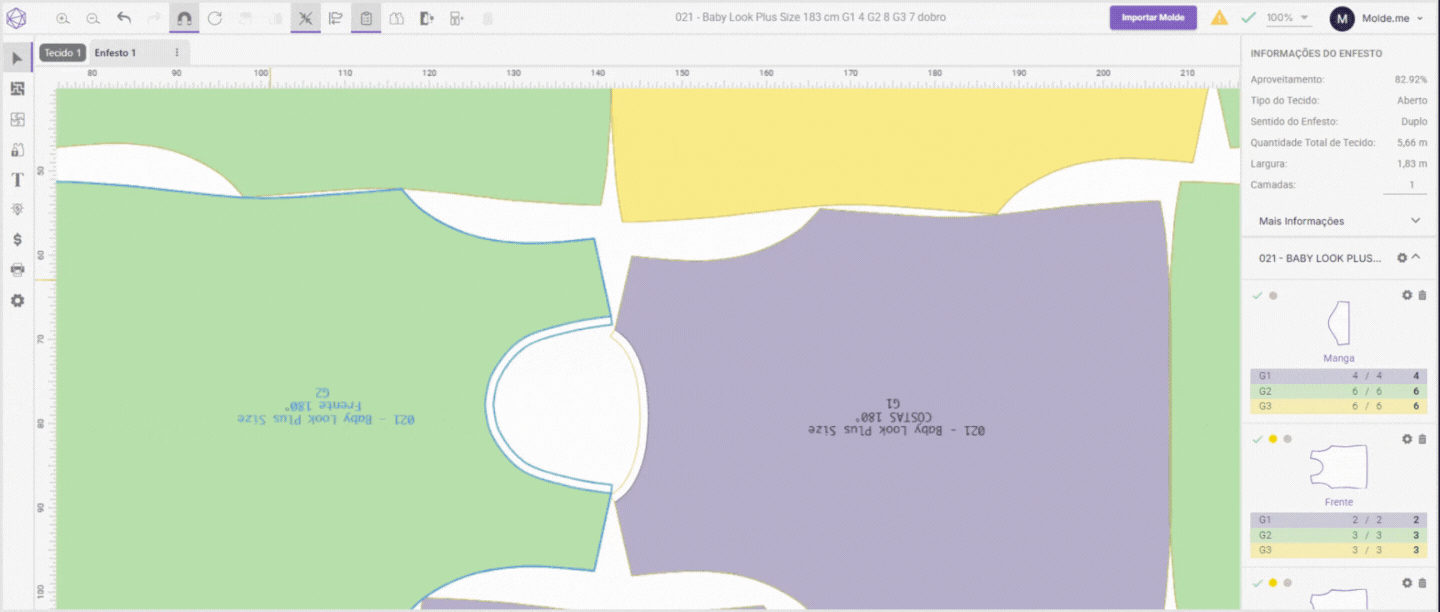Edit the Camadas layers input field
The image size is (1440, 612).
pyautogui.click(x=1404, y=185)
